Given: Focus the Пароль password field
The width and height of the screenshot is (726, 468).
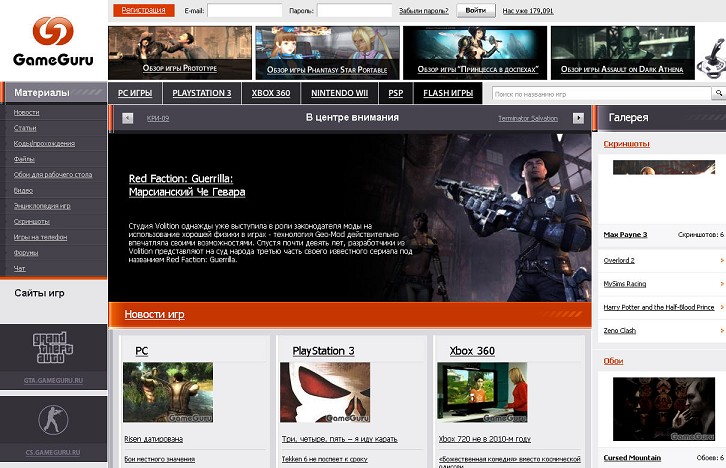Looking at the screenshot, I should [x=355, y=11].
